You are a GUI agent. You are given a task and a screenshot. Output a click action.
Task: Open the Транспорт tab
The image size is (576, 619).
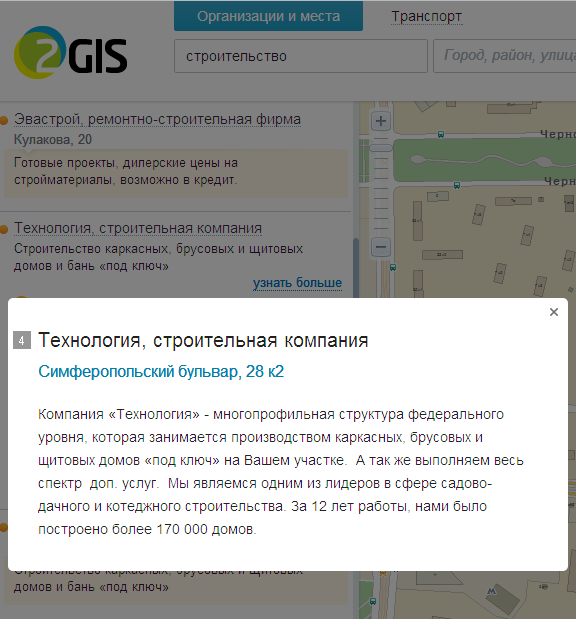click(426, 17)
